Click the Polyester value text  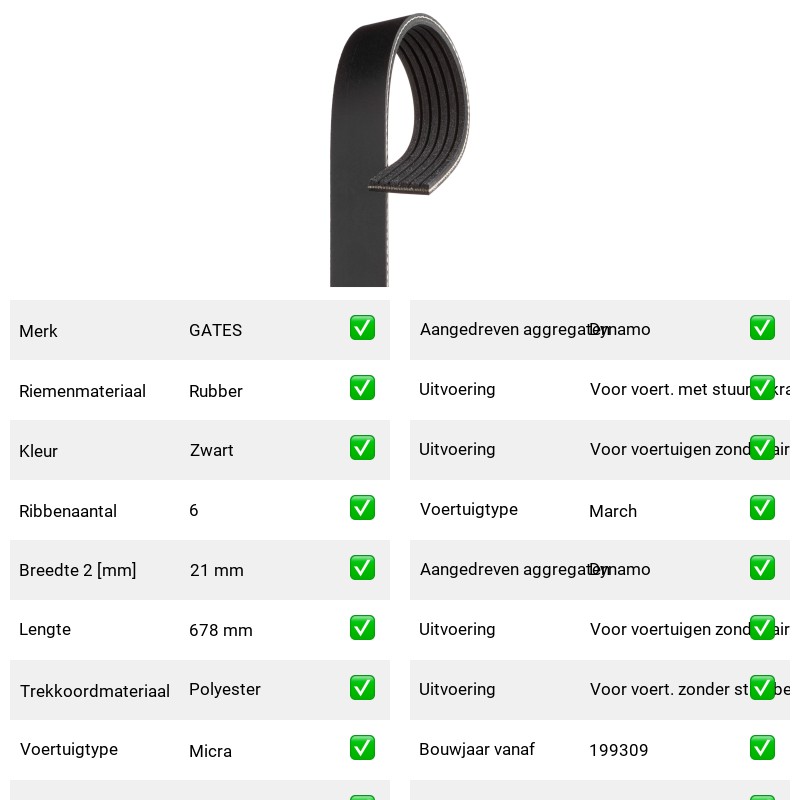[224, 689]
